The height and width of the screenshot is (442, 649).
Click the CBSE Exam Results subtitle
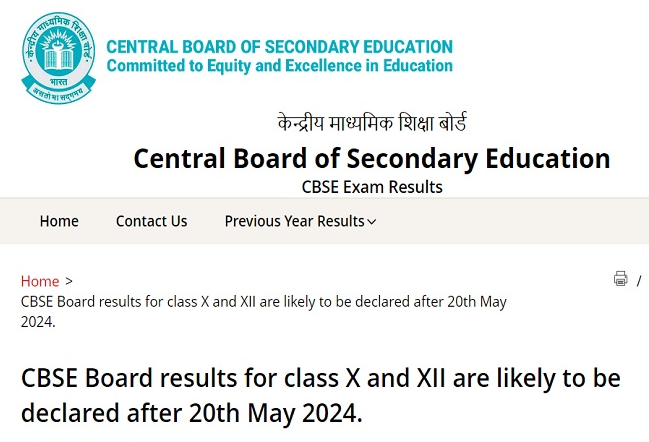point(372,187)
